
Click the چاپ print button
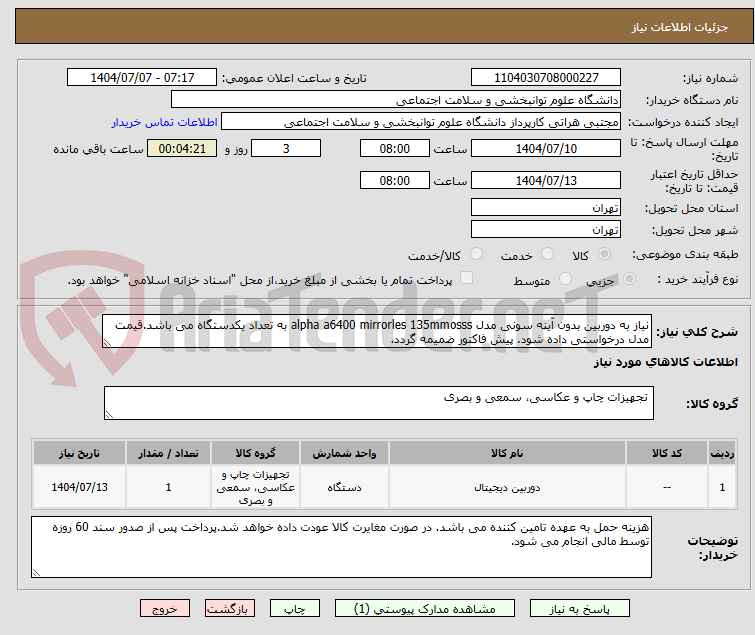point(295,609)
